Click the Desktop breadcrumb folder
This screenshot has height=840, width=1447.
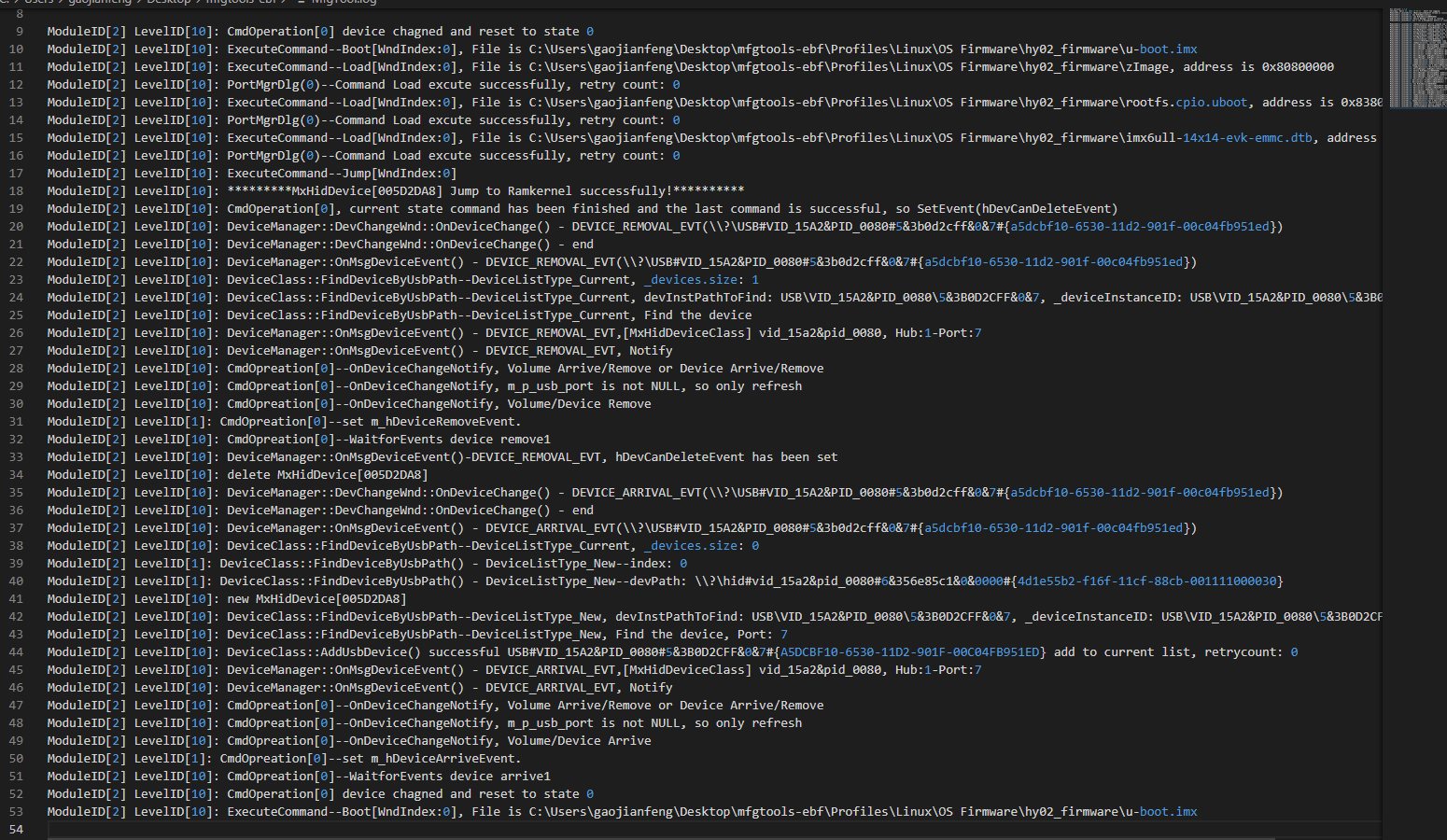pyautogui.click(x=168, y=2)
